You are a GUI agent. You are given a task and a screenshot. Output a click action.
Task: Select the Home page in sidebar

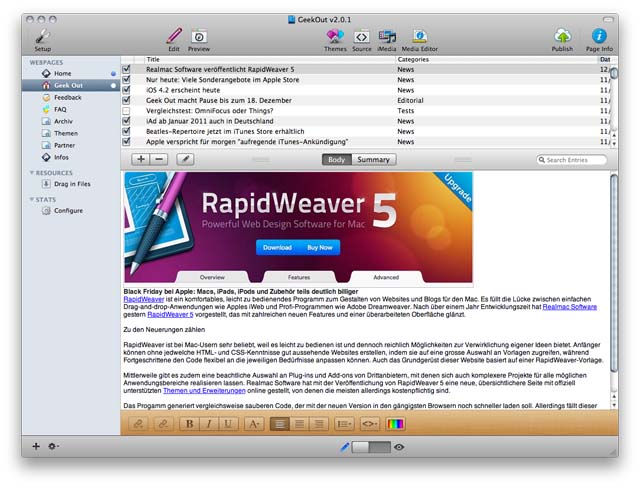tap(71, 73)
